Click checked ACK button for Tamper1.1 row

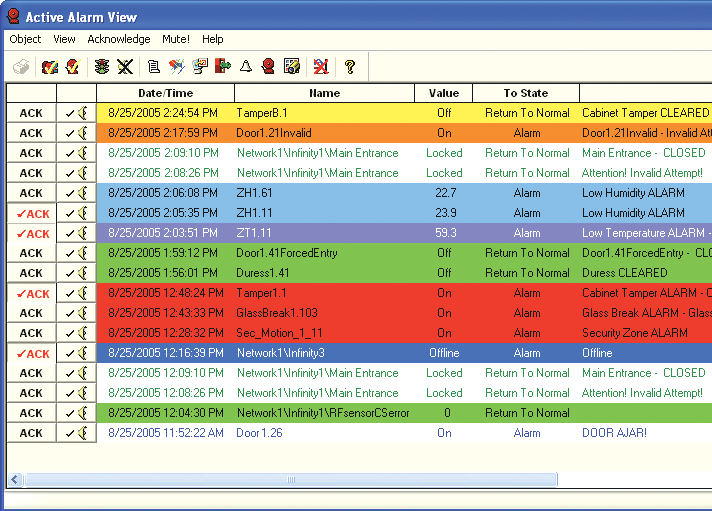point(31,293)
